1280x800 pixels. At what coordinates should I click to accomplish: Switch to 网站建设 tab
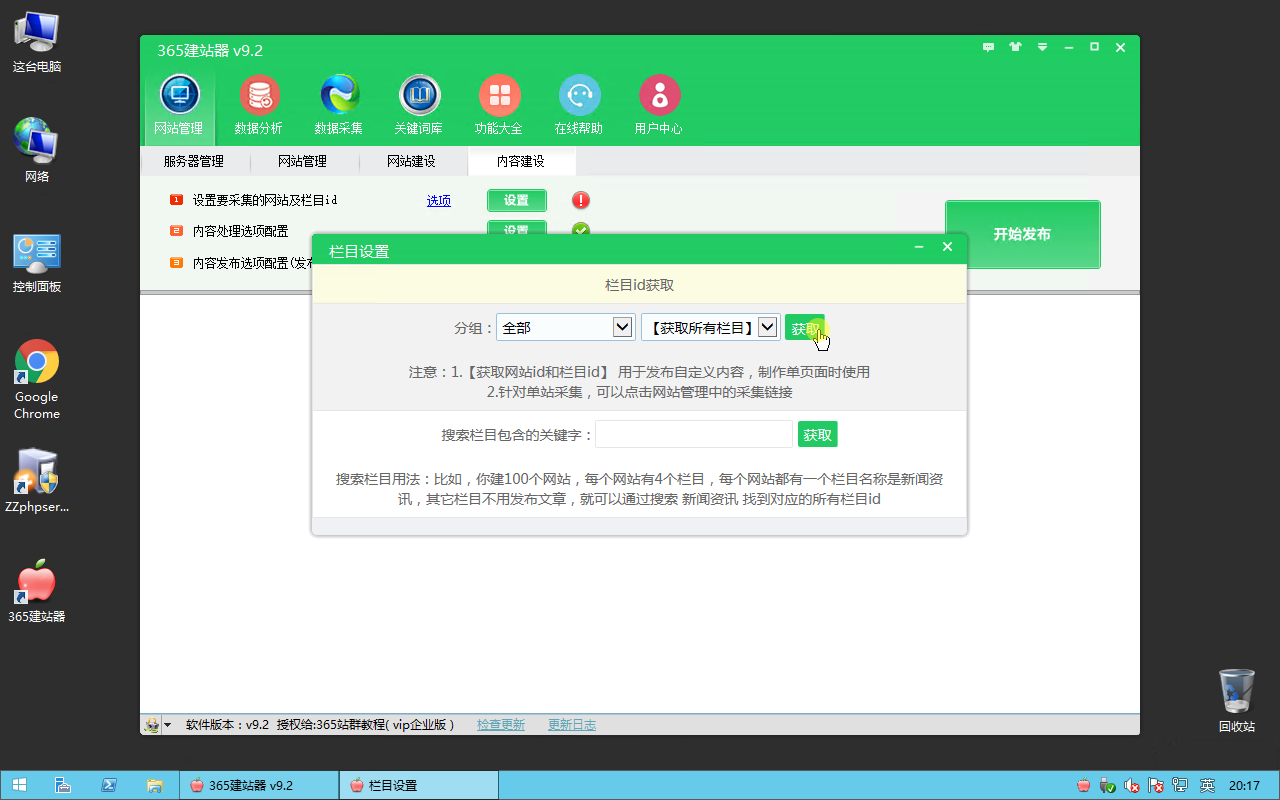[x=411, y=161]
